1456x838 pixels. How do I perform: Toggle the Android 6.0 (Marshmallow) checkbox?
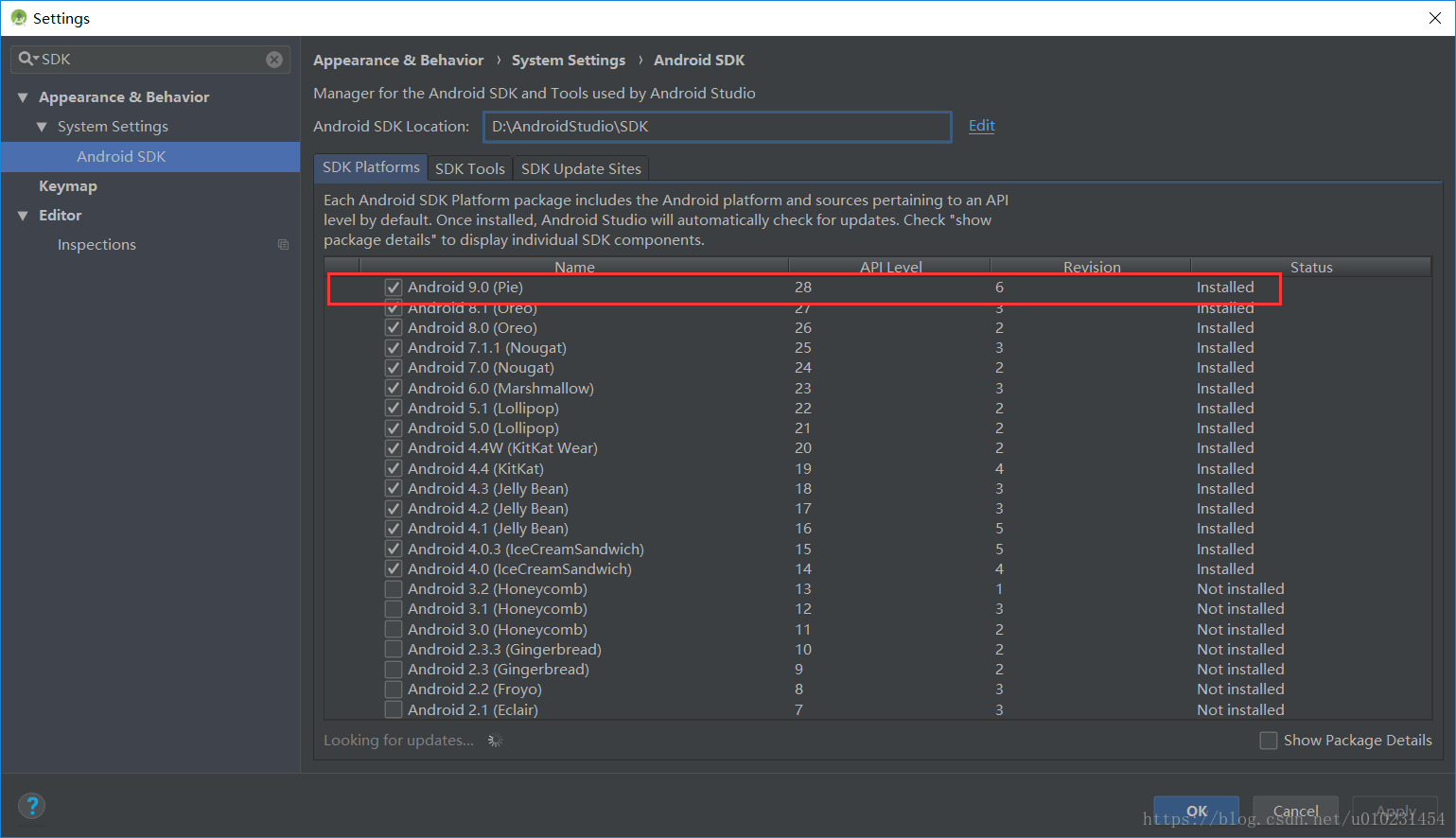(x=394, y=389)
